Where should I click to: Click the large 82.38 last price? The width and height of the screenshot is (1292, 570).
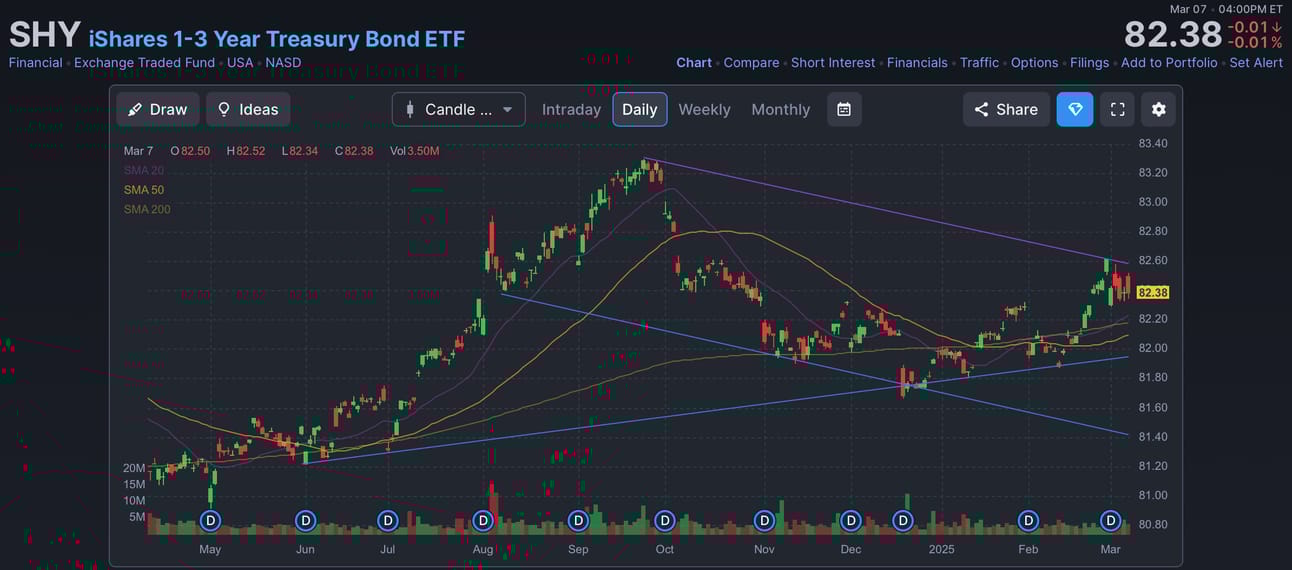click(1173, 35)
